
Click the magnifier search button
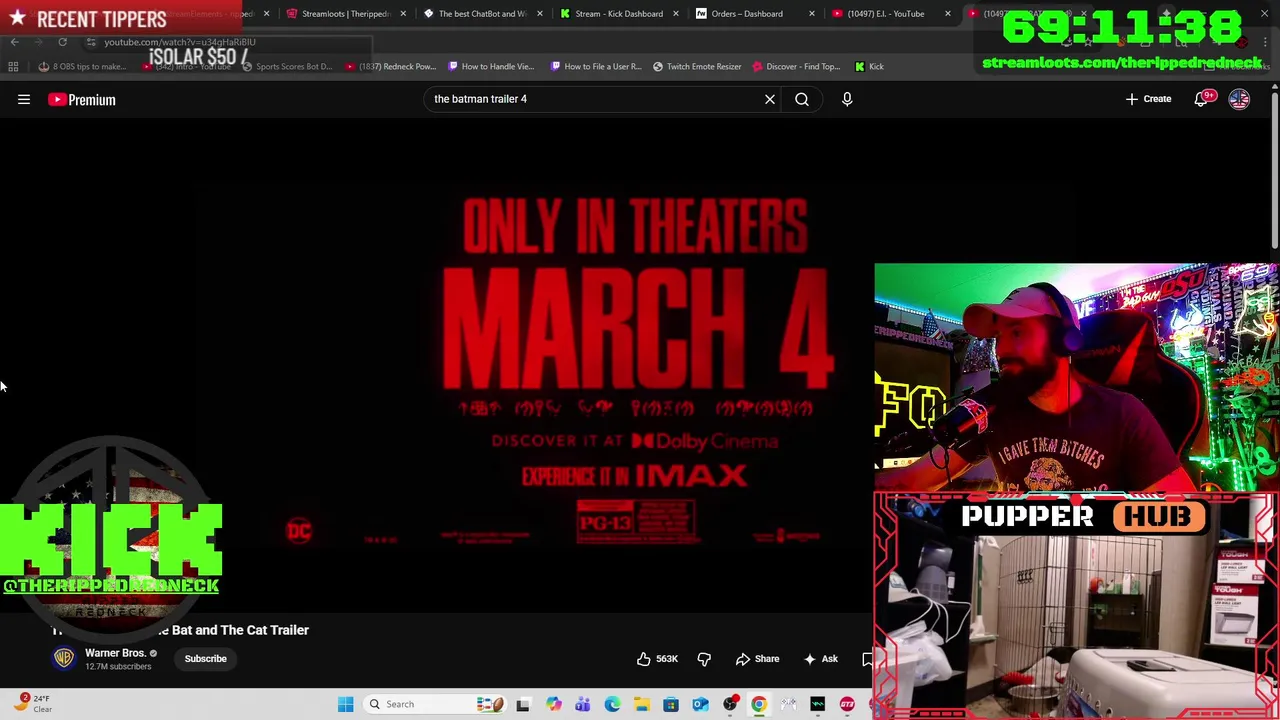[x=802, y=99]
